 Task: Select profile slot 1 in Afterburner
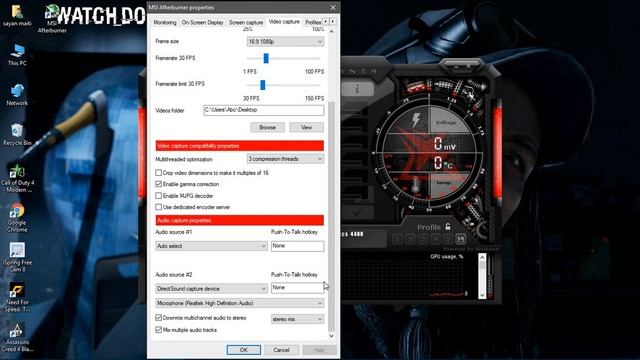(398, 239)
